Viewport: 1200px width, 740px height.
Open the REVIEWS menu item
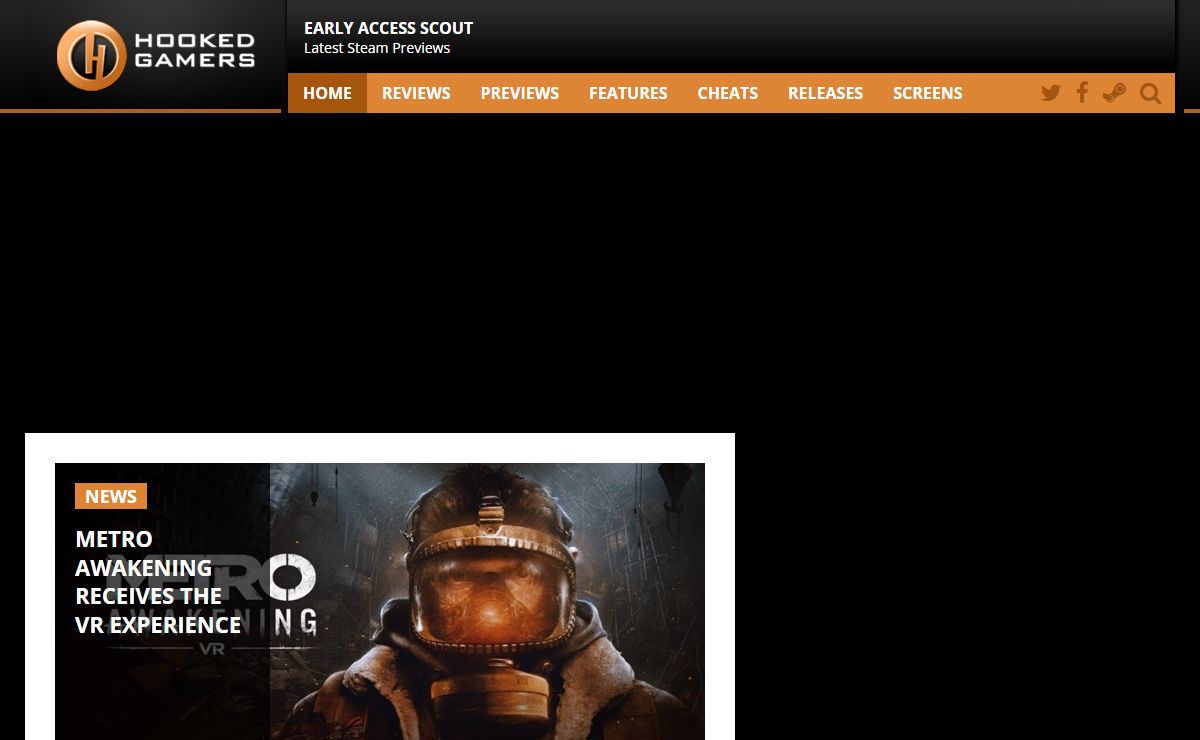point(416,93)
